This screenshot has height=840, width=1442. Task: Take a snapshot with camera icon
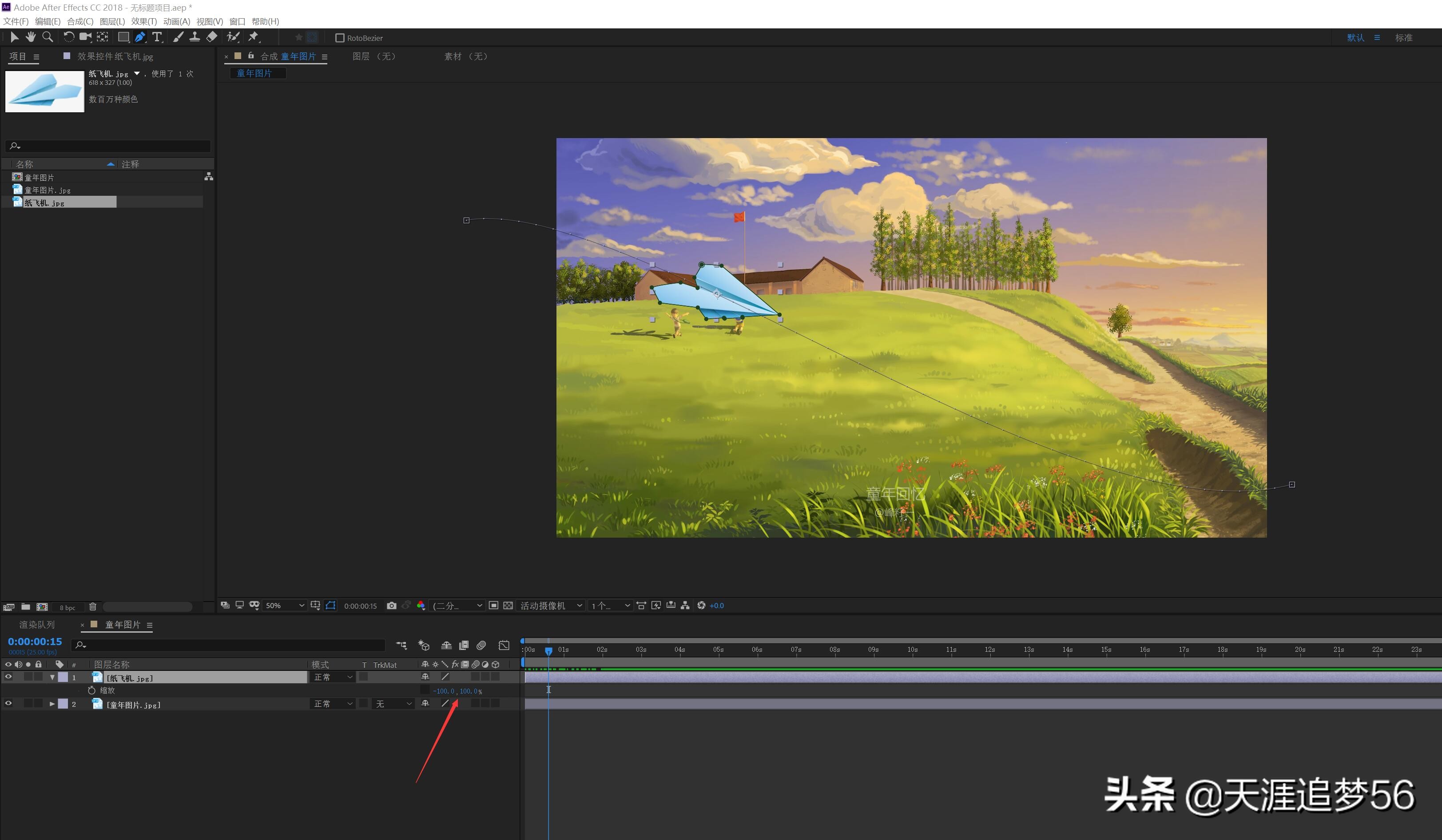[x=391, y=606]
